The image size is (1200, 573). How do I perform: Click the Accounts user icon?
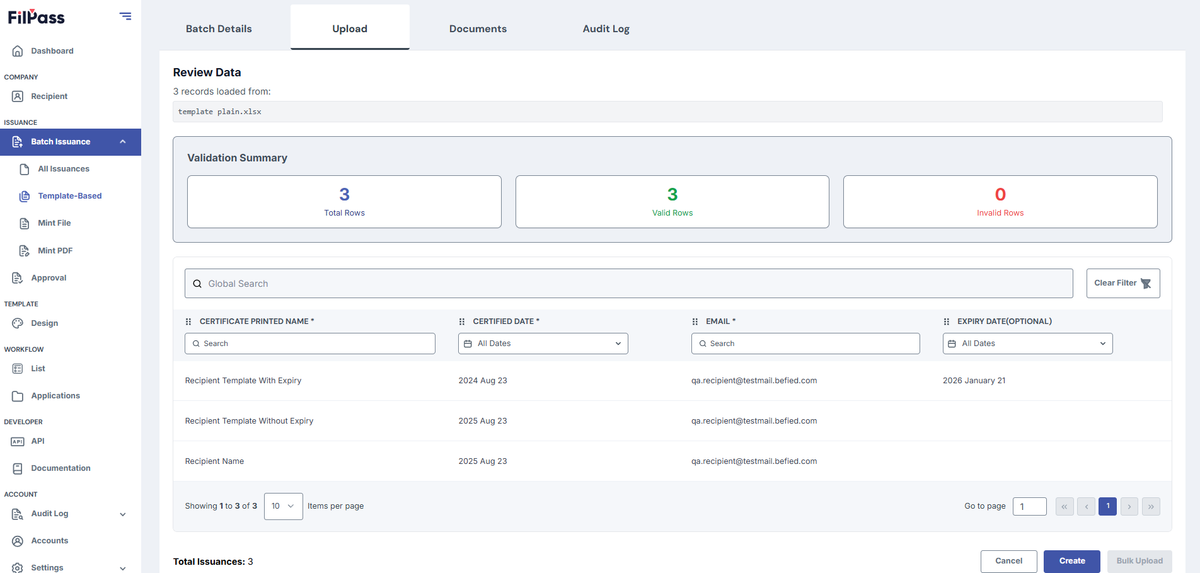[x=17, y=541]
